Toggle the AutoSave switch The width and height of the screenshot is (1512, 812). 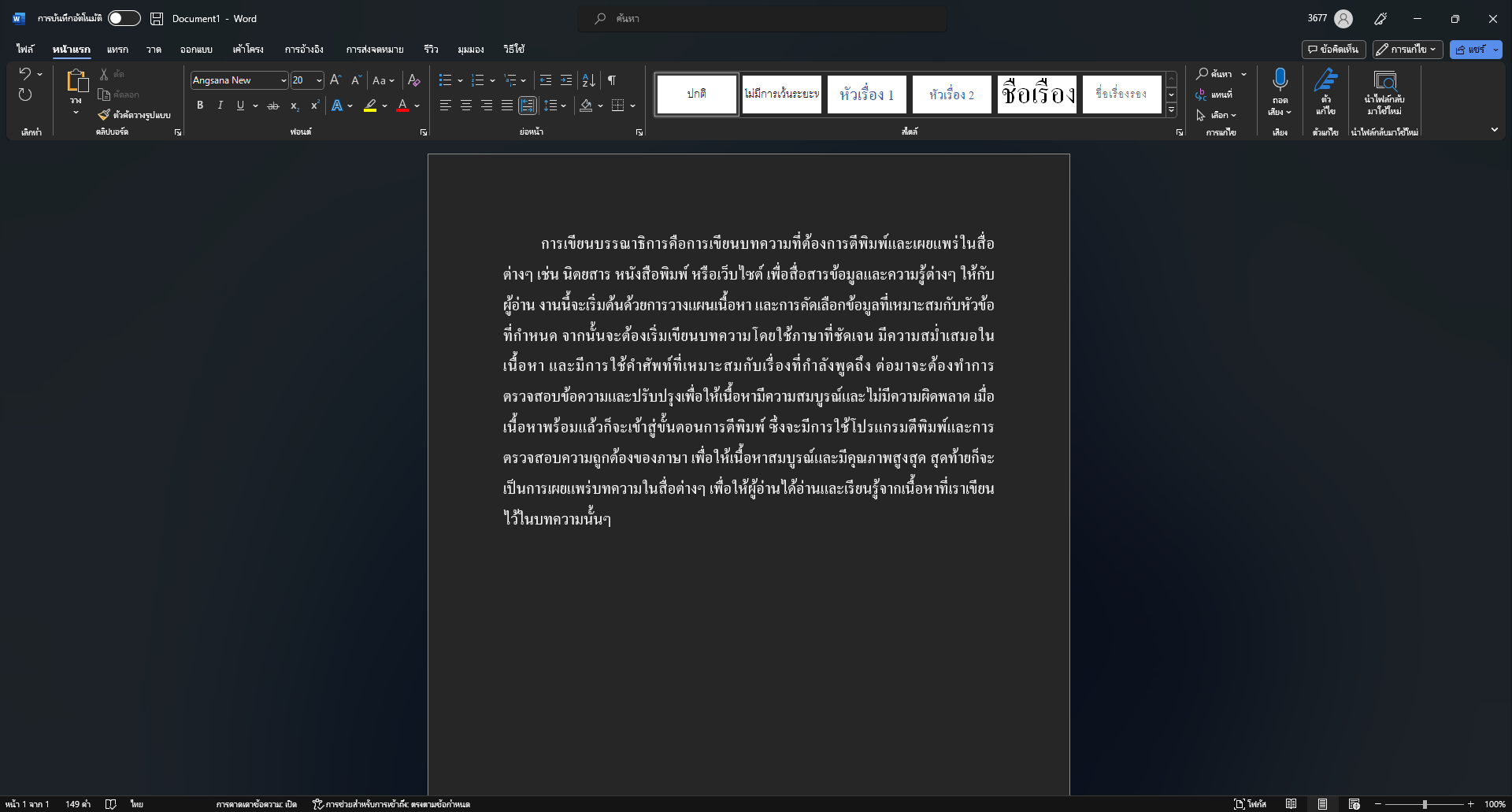pos(124,18)
